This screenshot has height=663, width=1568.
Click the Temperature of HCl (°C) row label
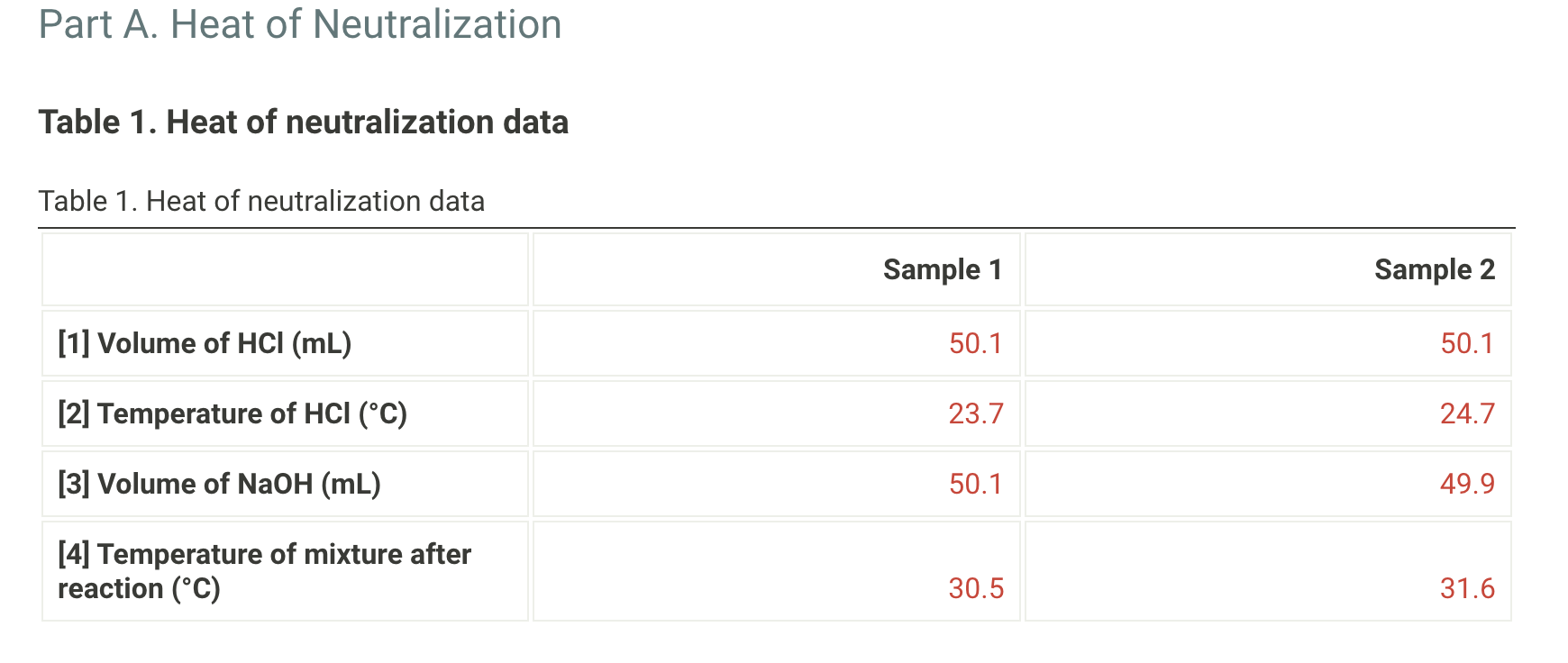coord(251,413)
